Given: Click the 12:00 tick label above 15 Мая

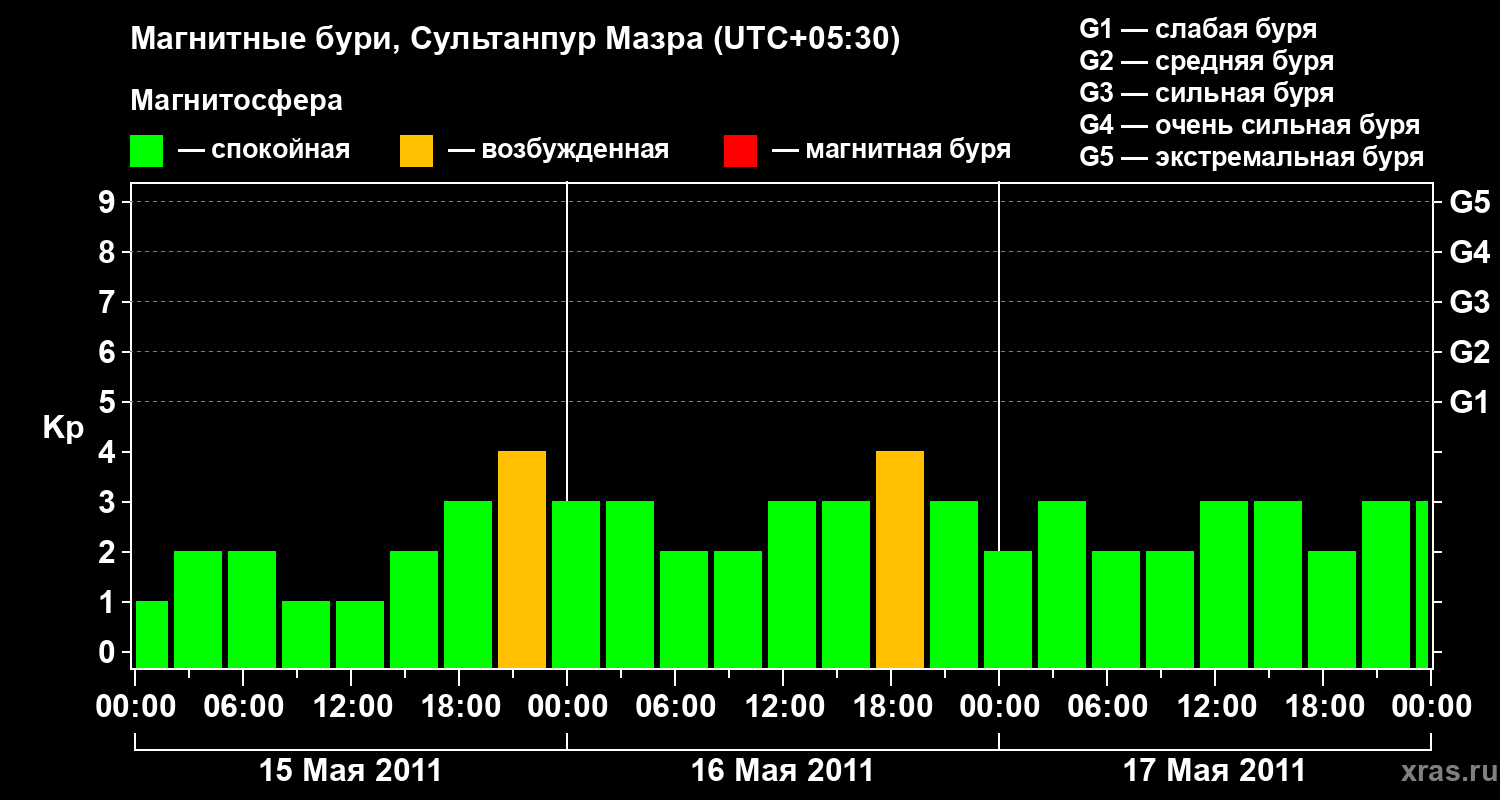Looking at the screenshot, I should 351,706.
